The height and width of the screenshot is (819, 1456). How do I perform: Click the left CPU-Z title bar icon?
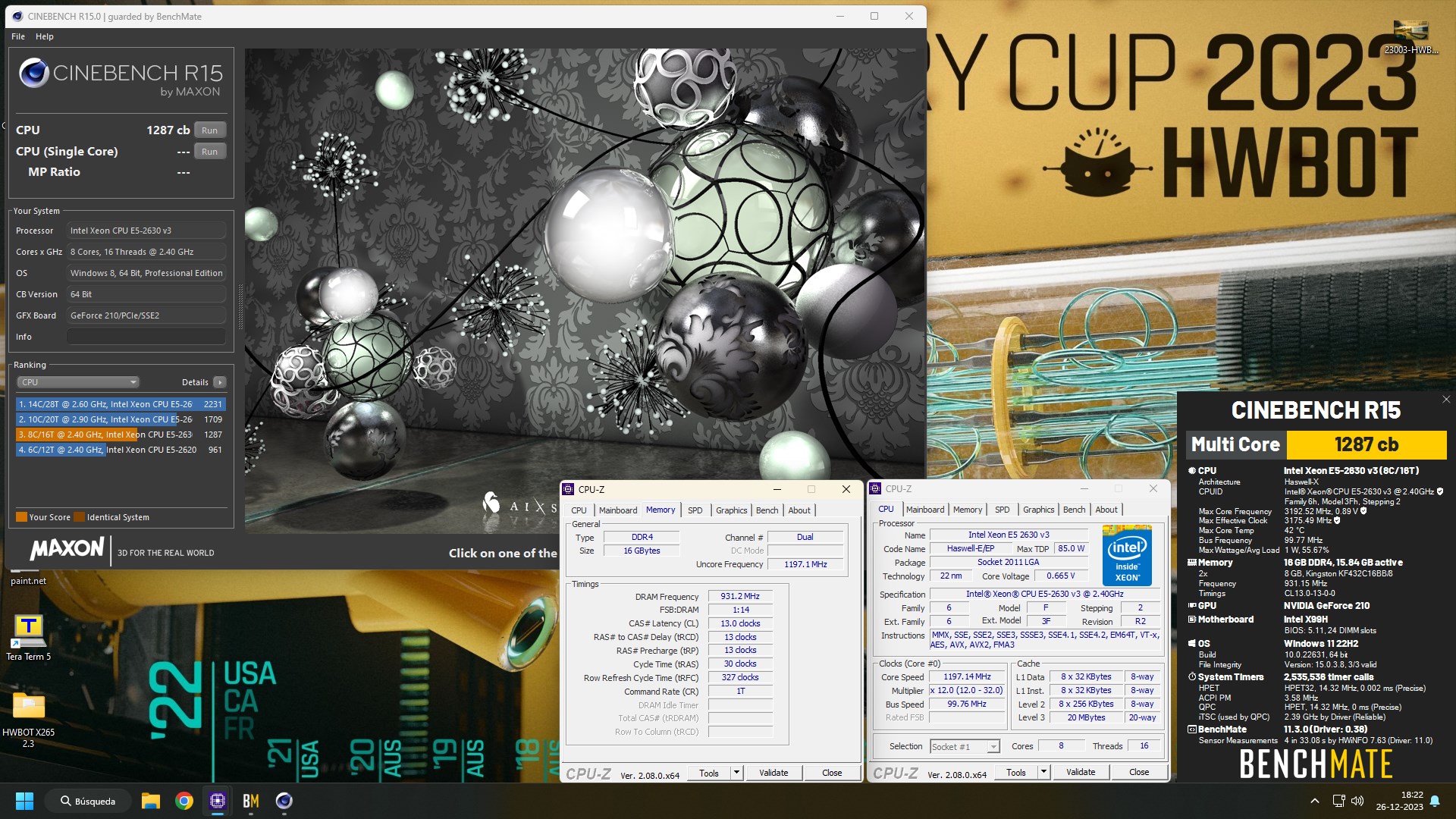[x=569, y=489]
